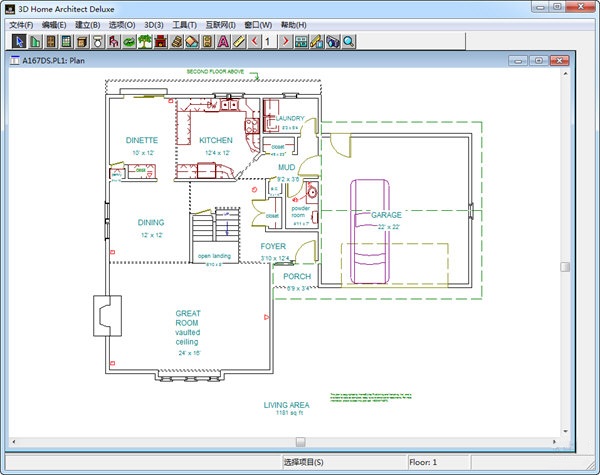Screen dimensions: 600x475
Task: Go up one floor with right arrow
Action: [x=285, y=41]
